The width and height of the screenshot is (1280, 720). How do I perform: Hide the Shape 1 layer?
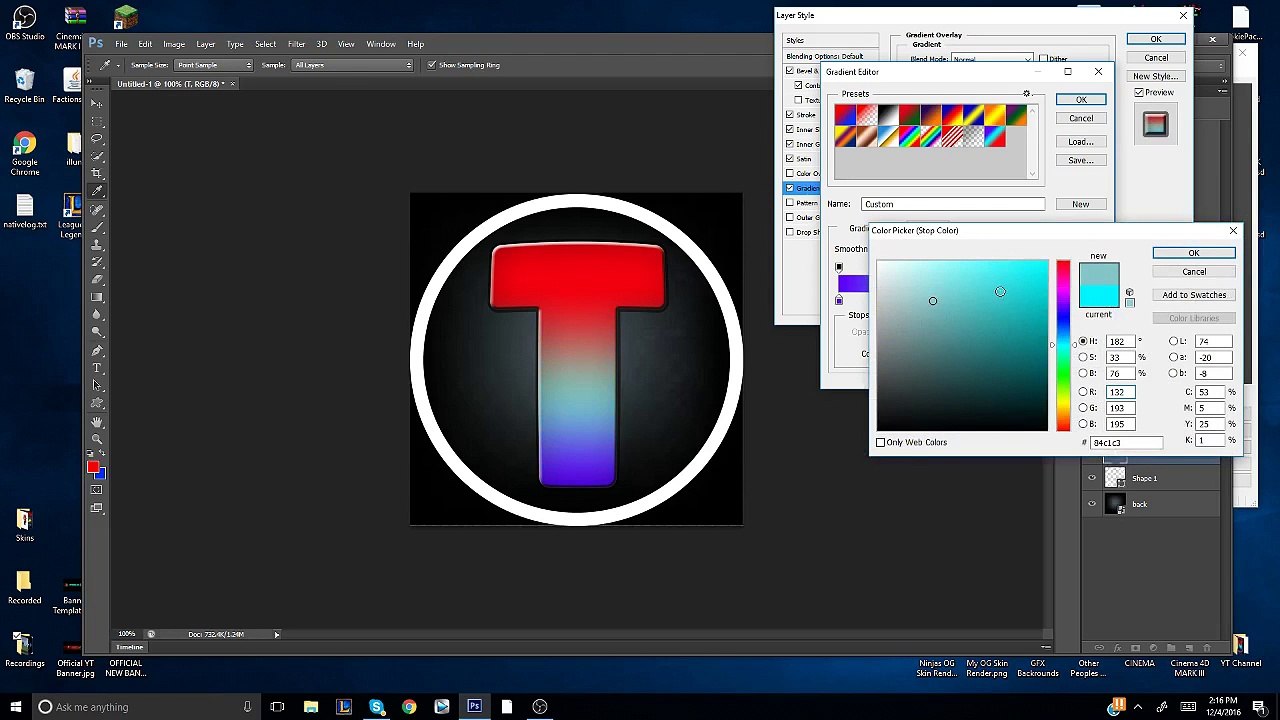click(1092, 478)
